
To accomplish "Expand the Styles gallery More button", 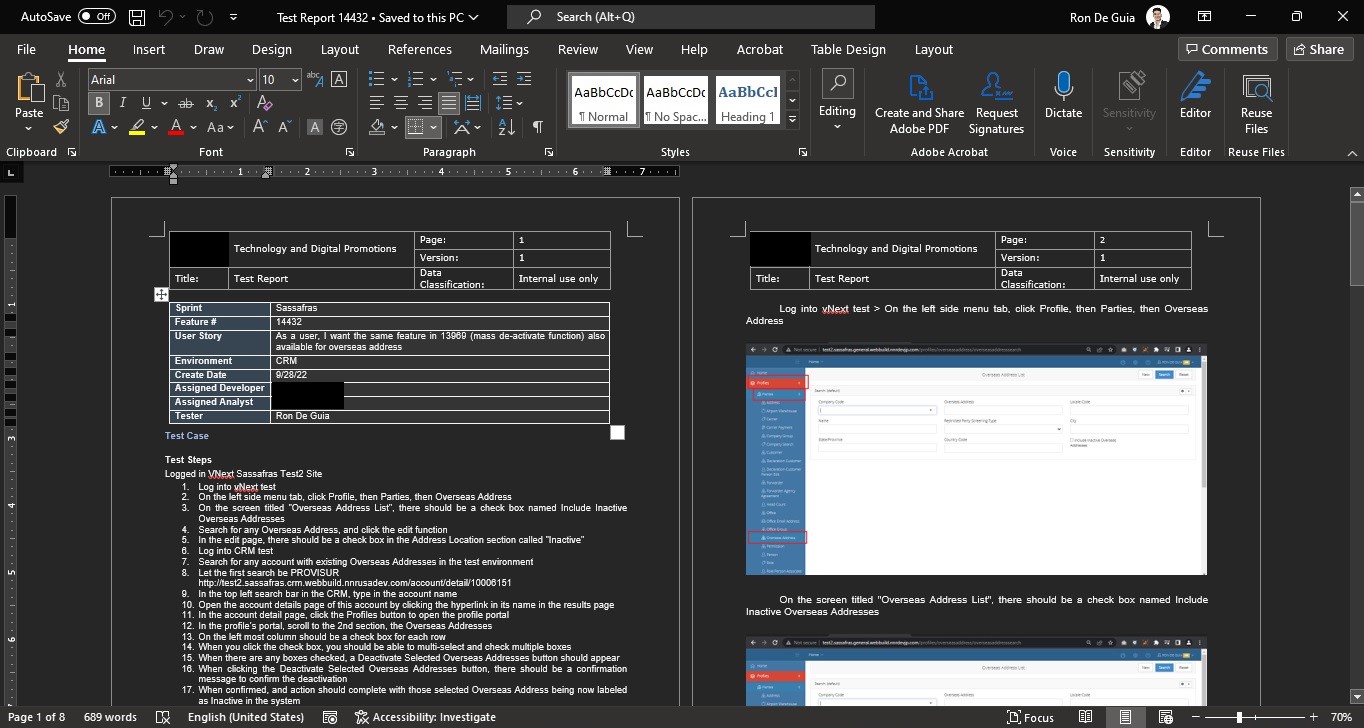I will click(793, 119).
